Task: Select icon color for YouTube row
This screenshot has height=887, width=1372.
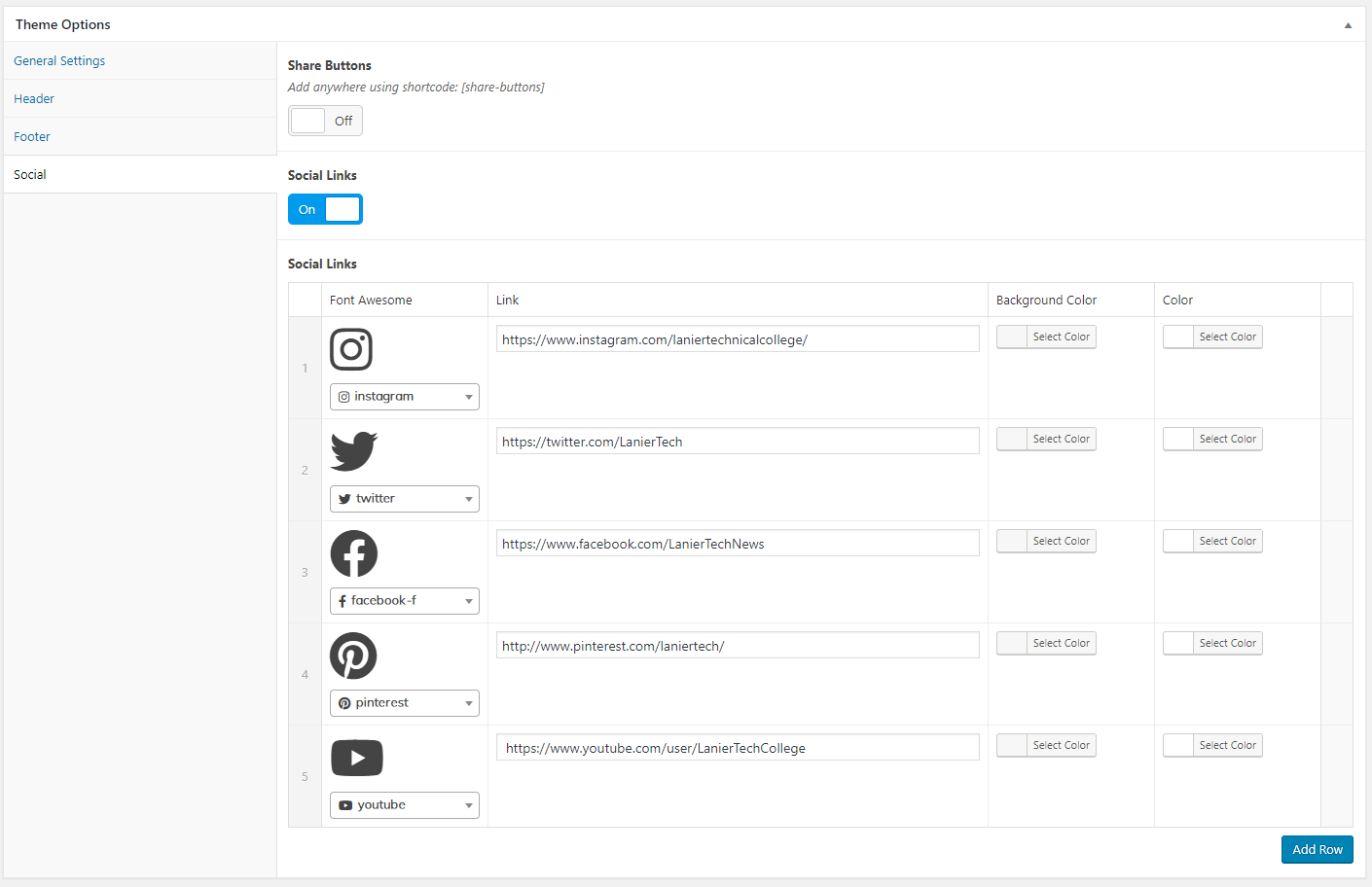Action: 1212,745
